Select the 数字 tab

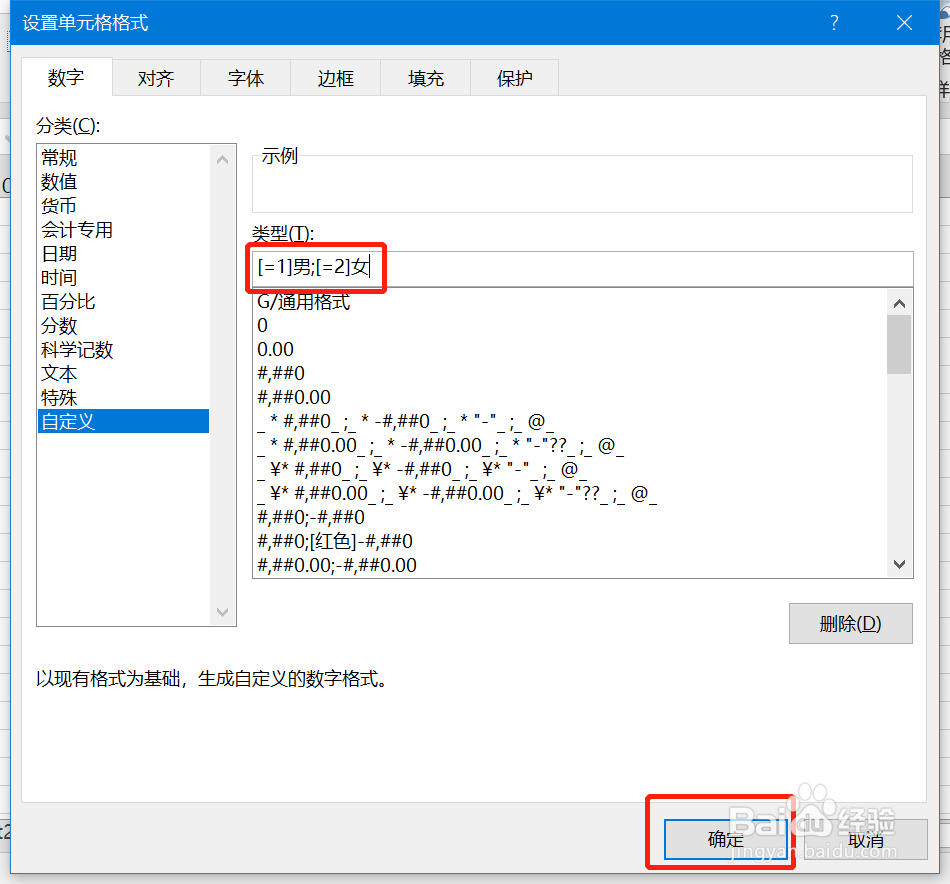point(66,77)
